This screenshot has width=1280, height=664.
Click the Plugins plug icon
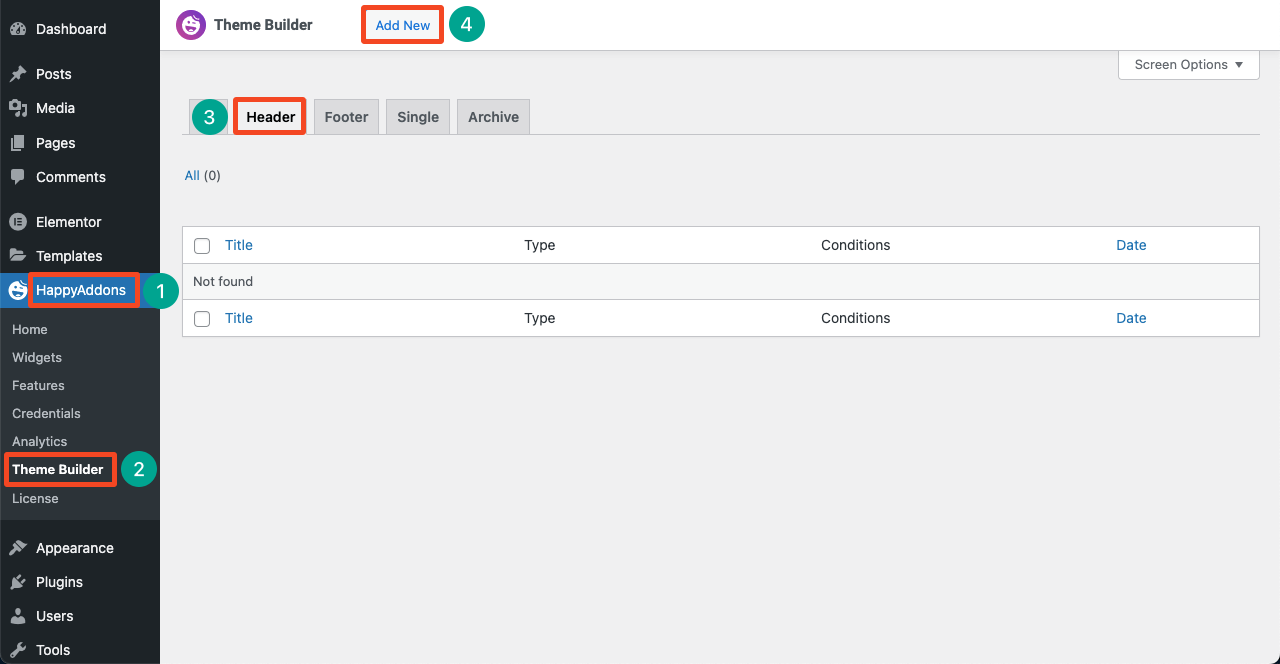(18, 582)
